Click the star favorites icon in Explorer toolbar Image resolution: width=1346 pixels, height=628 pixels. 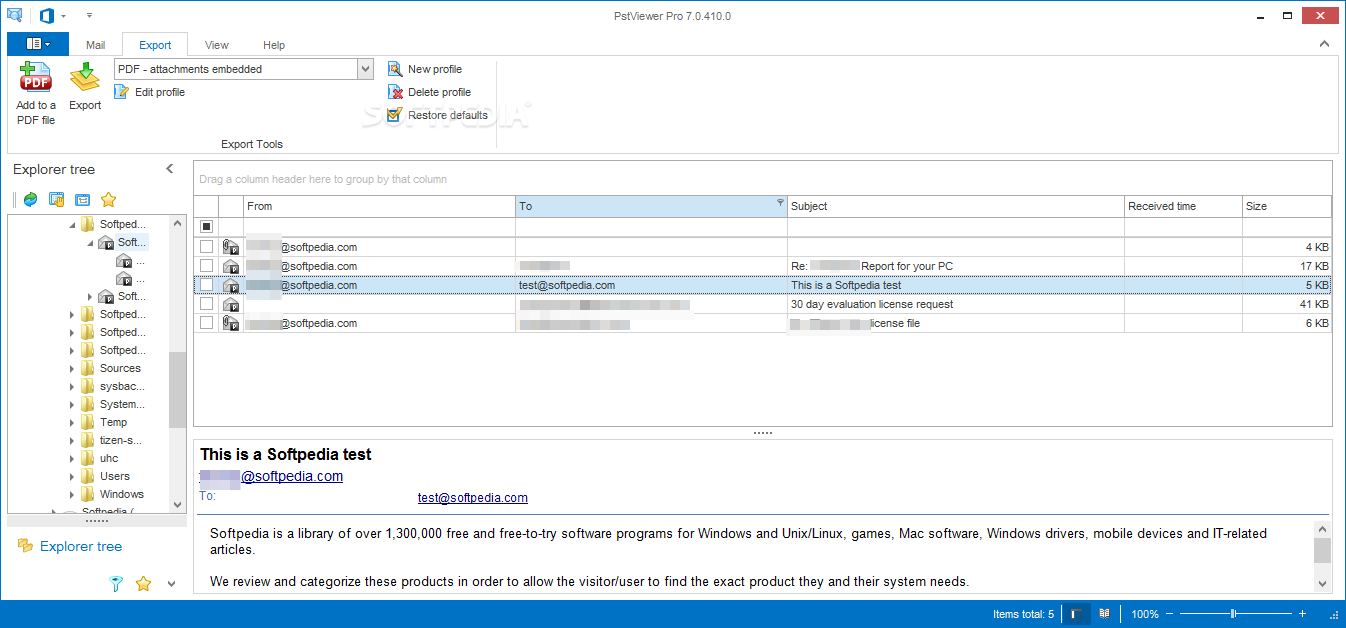coord(109,199)
